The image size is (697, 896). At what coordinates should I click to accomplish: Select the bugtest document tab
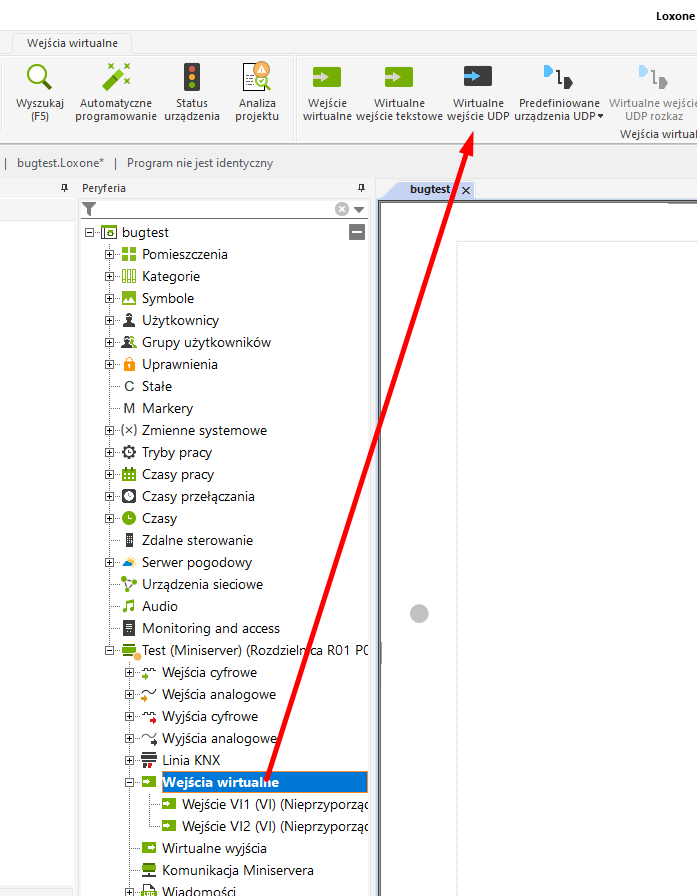click(x=429, y=189)
